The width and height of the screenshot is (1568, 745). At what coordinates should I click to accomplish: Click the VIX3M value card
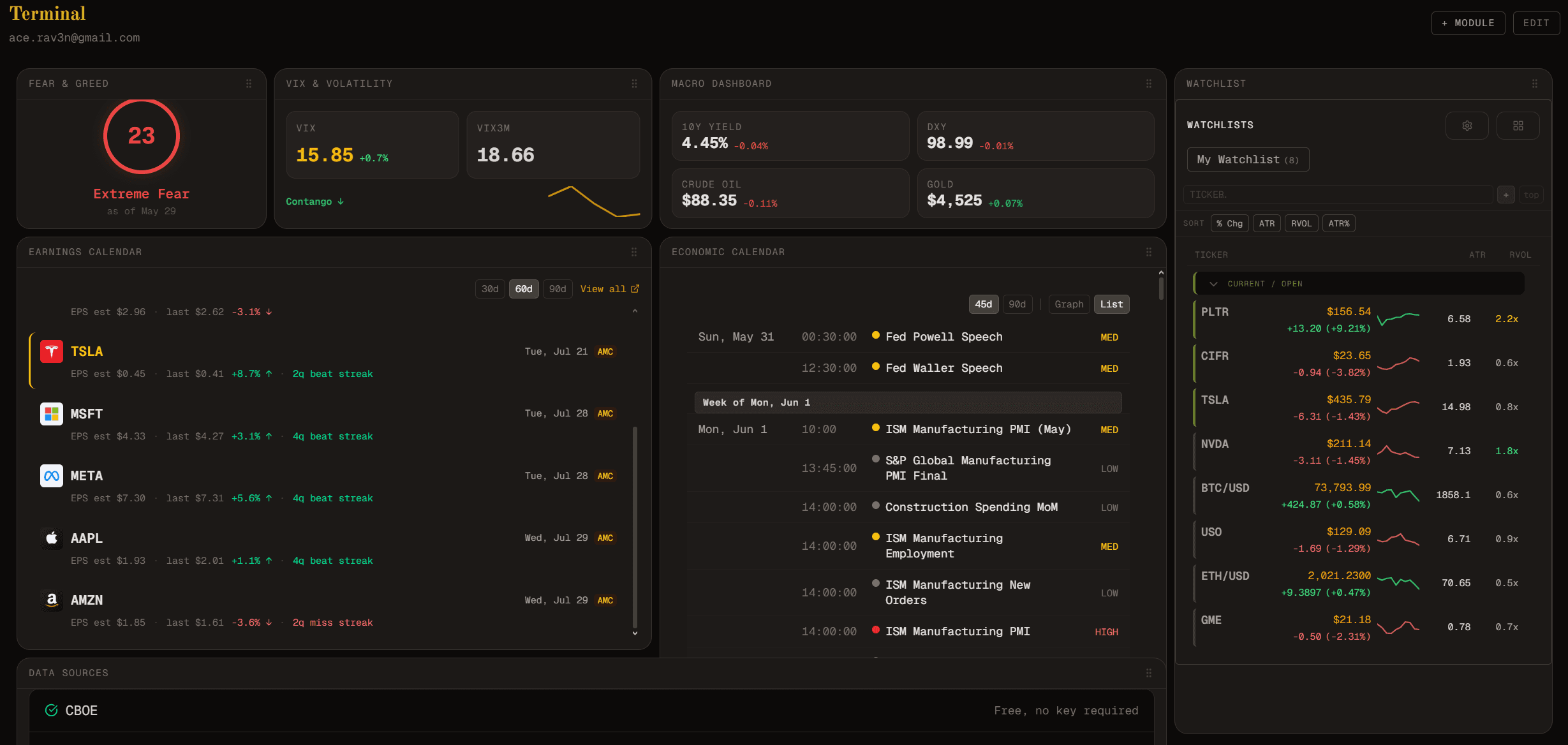pyautogui.click(x=553, y=145)
